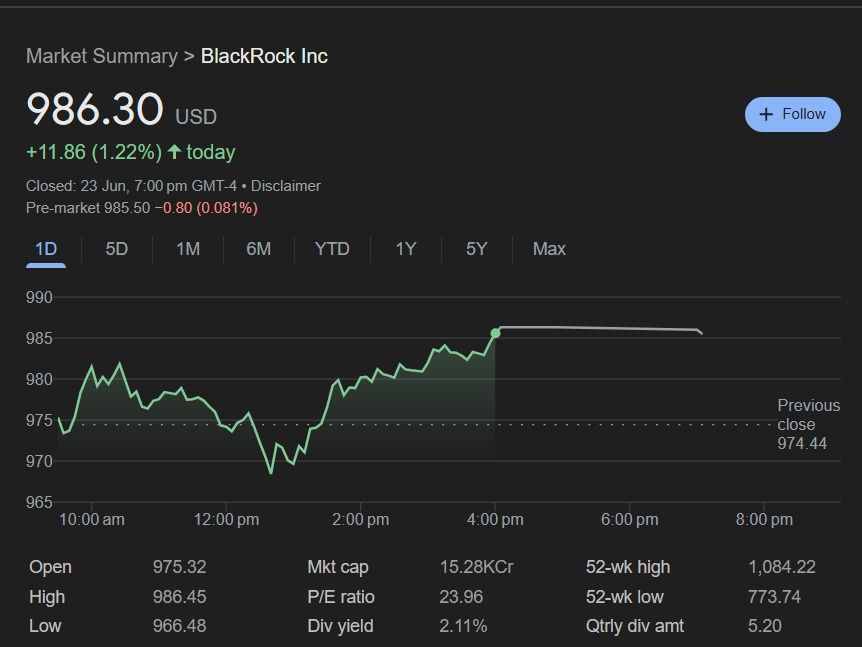The width and height of the screenshot is (862, 647).
Task: Switch to the 5D chart range
Action: 117,249
